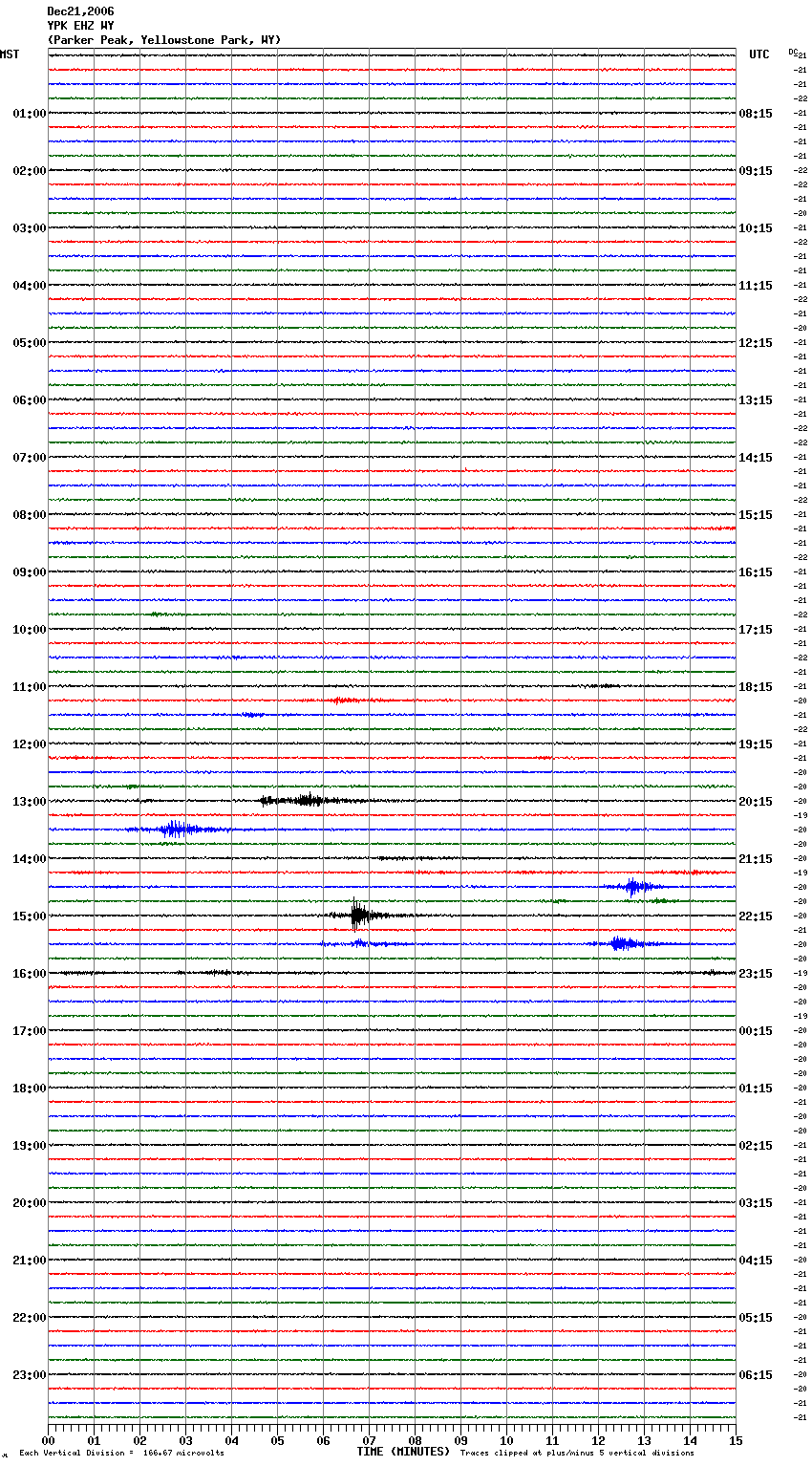Screen dimensions: 812x1466
Task: Click the 00 tick on the minutes axis
Action: (x=48, y=1440)
